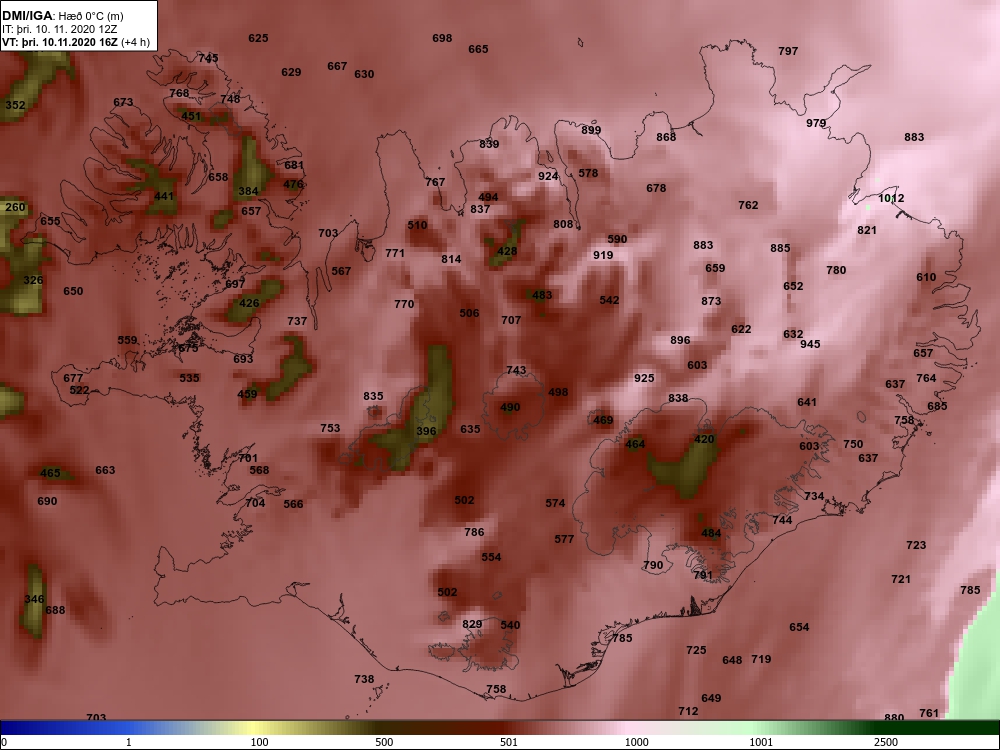
Task: Click the 500 label on the color scale
Action: point(384,742)
